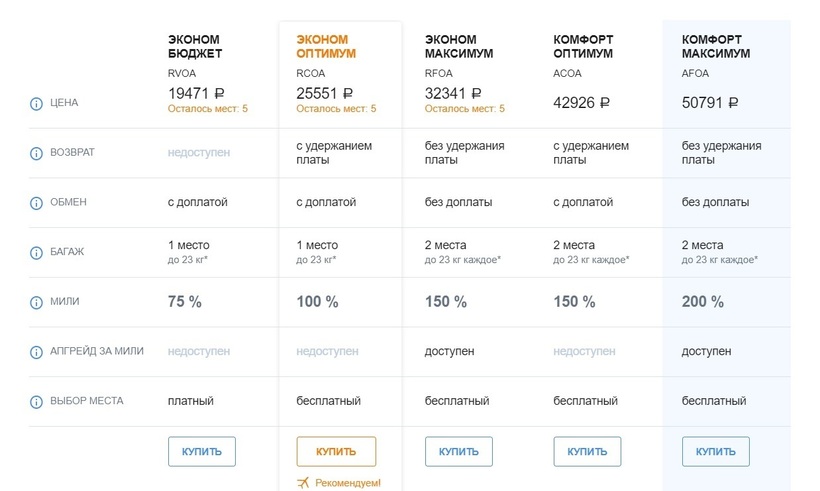The image size is (820, 491).
Task: Click the info icon next to ЦЕНА
Action: coord(36,104)
